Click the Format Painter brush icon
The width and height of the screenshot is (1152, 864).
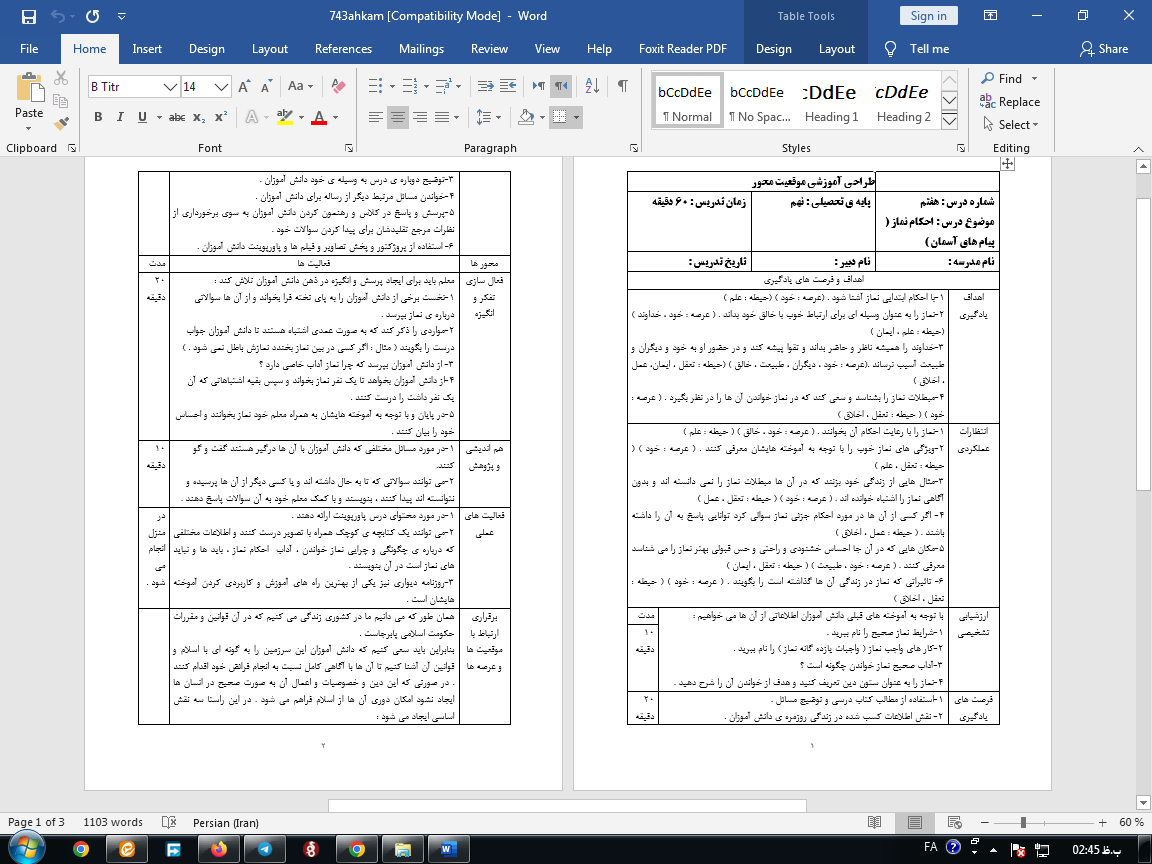pyautogui.click(x=62, y=124)
